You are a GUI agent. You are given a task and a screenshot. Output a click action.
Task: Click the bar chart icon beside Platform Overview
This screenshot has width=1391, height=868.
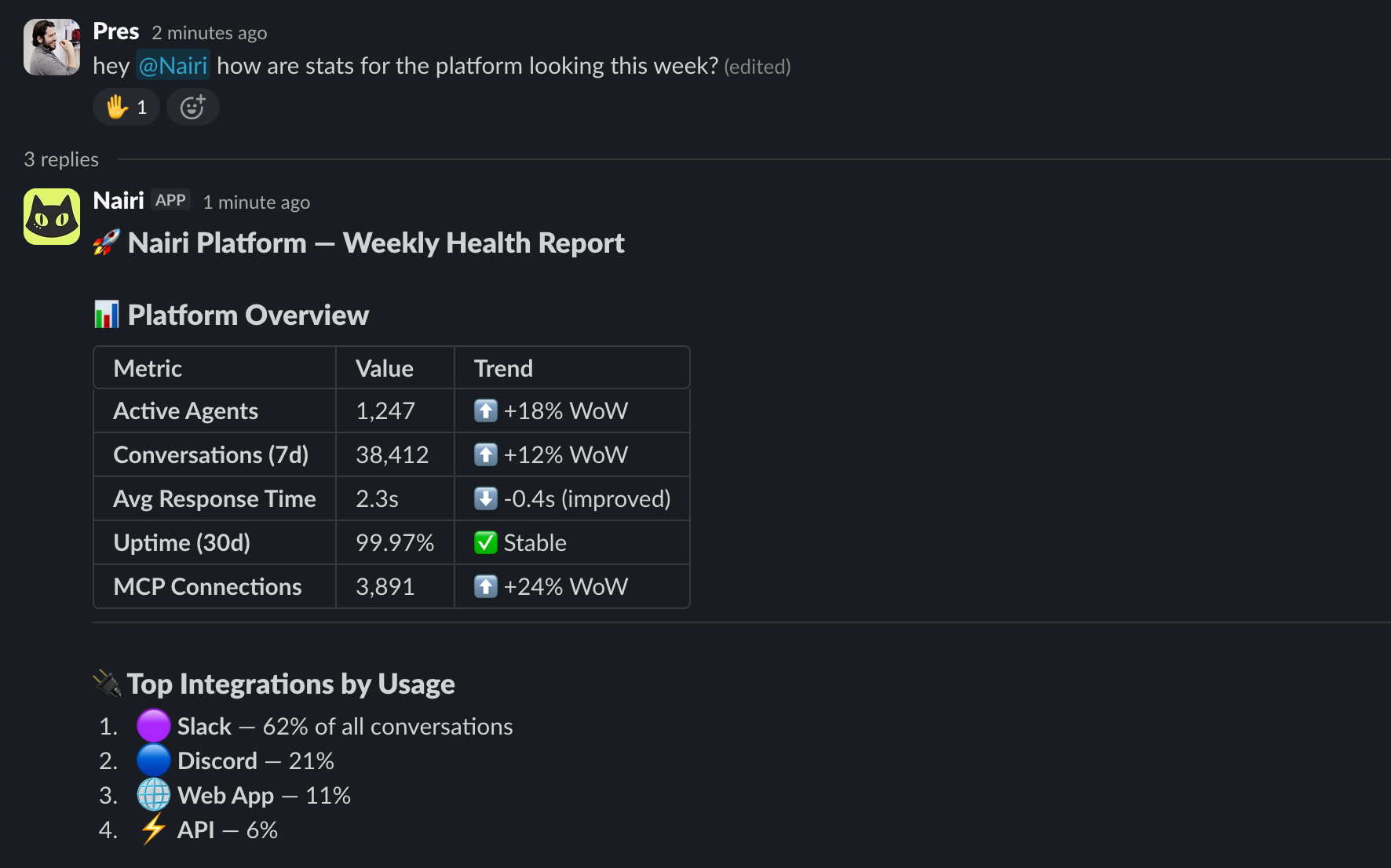coord(106,315)
